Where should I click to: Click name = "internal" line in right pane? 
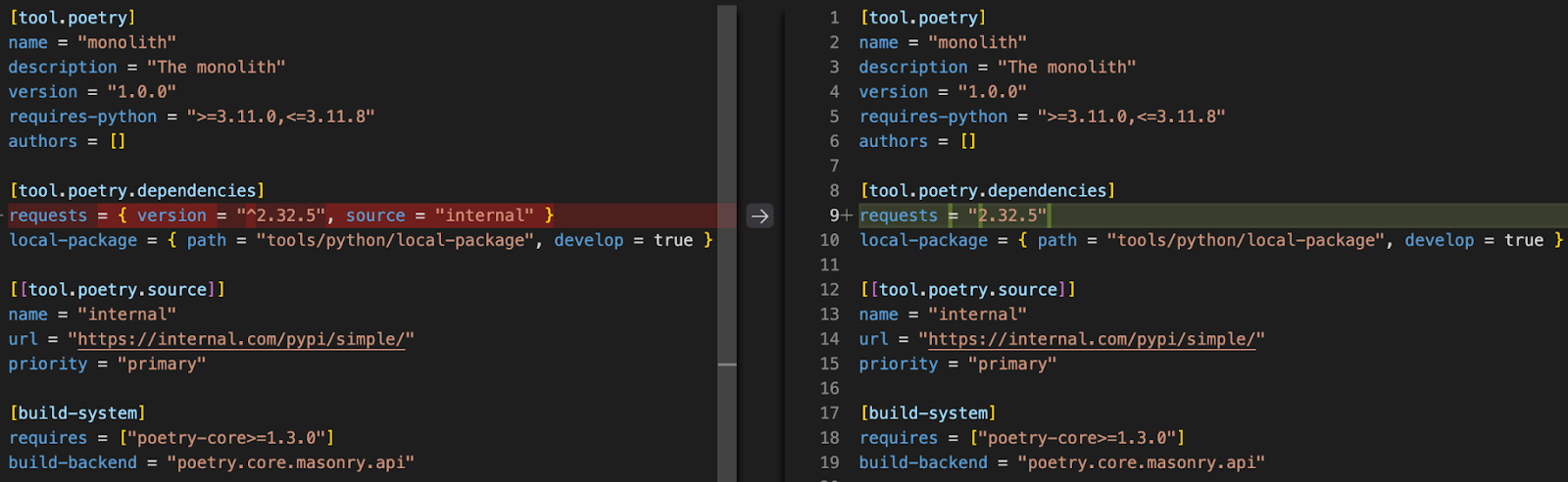click(943, 314)
